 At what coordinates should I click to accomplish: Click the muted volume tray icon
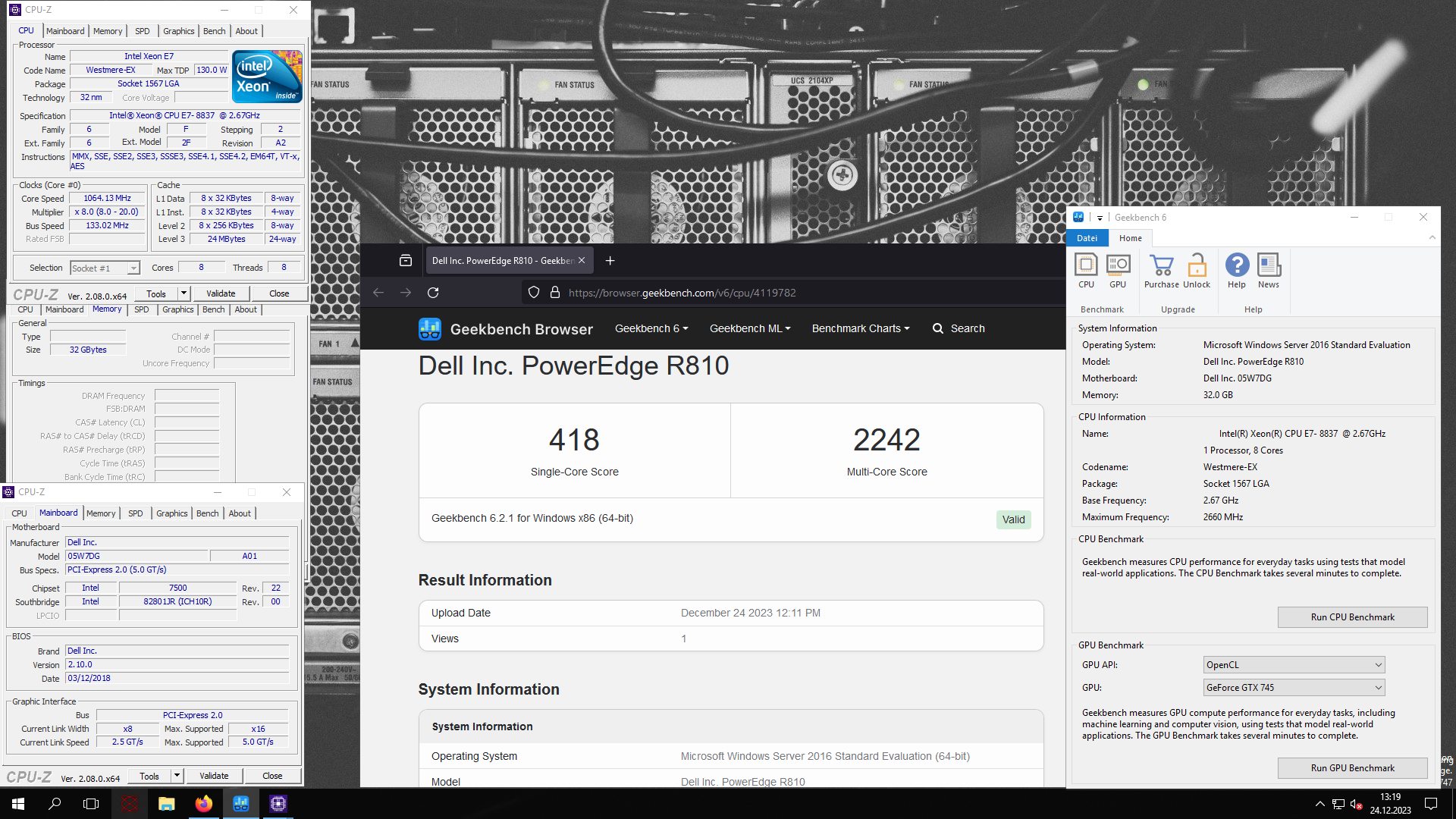point(1356,804)
